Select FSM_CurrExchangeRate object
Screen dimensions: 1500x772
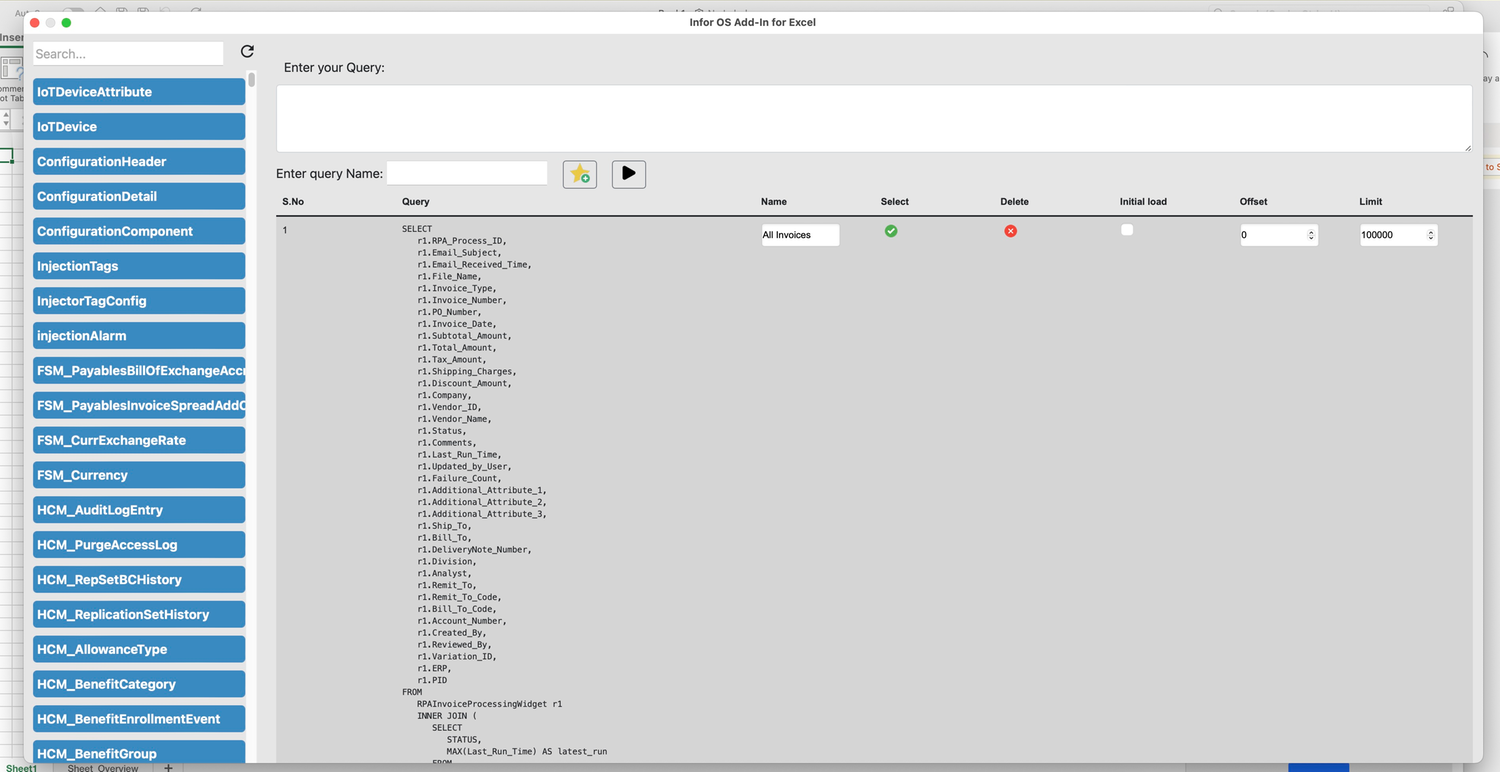click(139, 440)
